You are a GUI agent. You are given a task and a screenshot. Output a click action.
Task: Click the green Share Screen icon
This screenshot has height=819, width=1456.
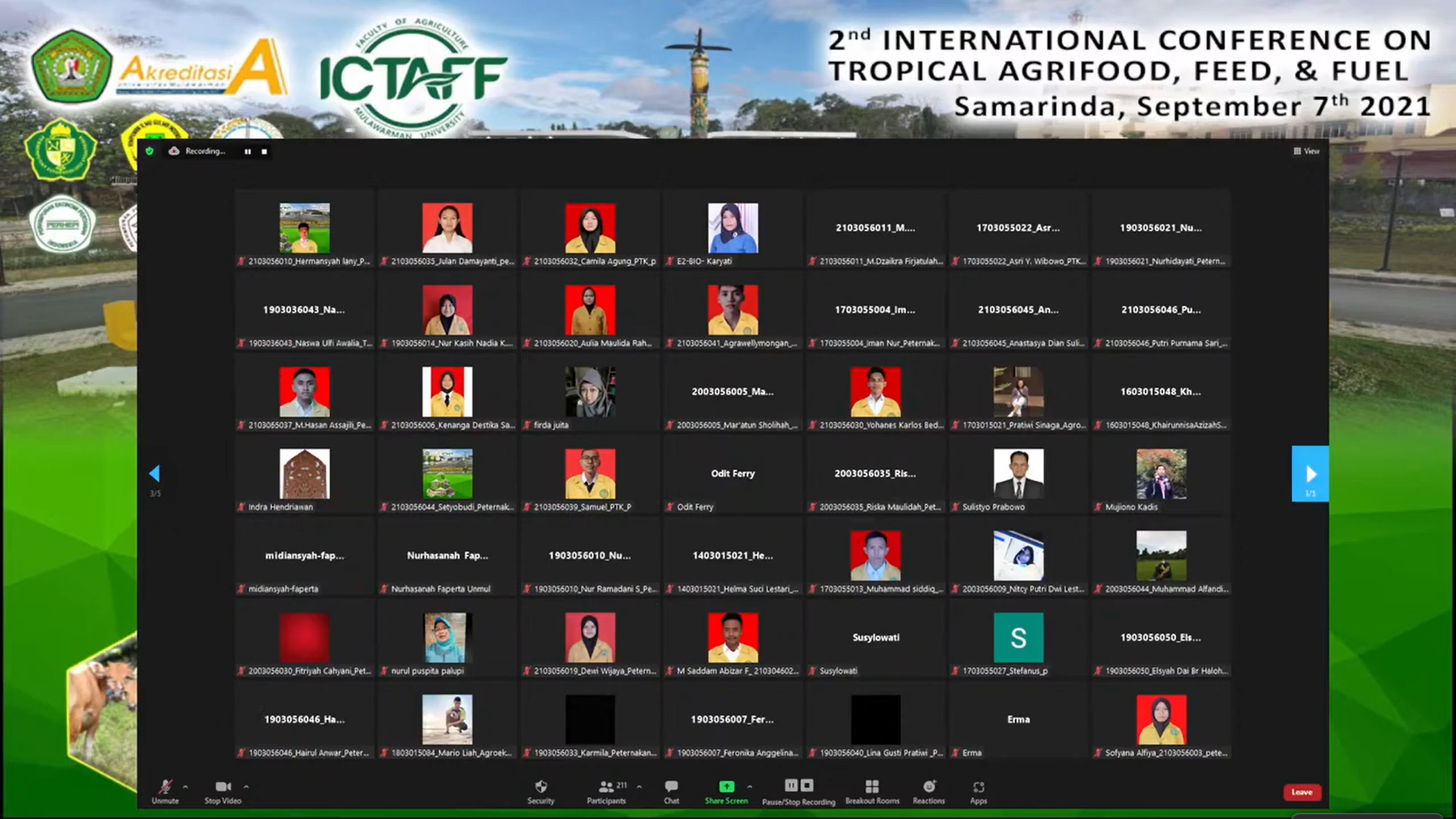point(726,786)
